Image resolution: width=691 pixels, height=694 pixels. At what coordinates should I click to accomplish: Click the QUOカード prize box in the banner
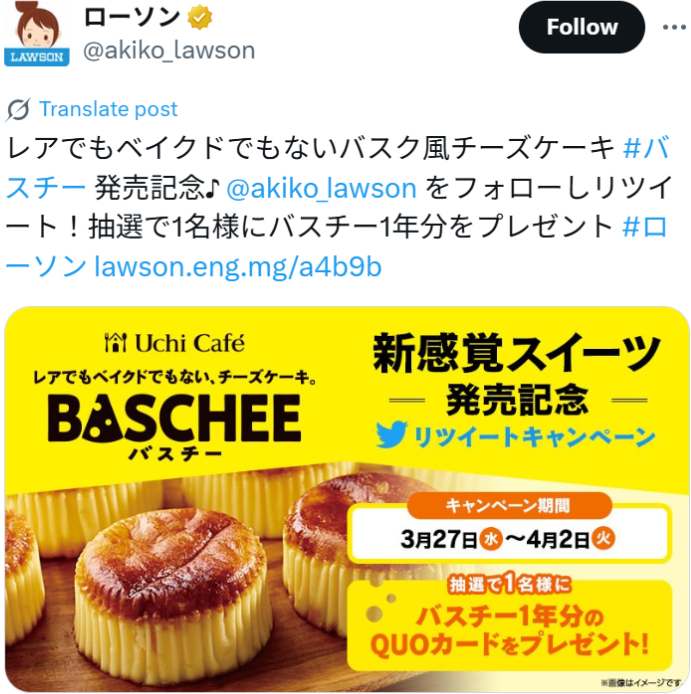[x=510, y=623]
